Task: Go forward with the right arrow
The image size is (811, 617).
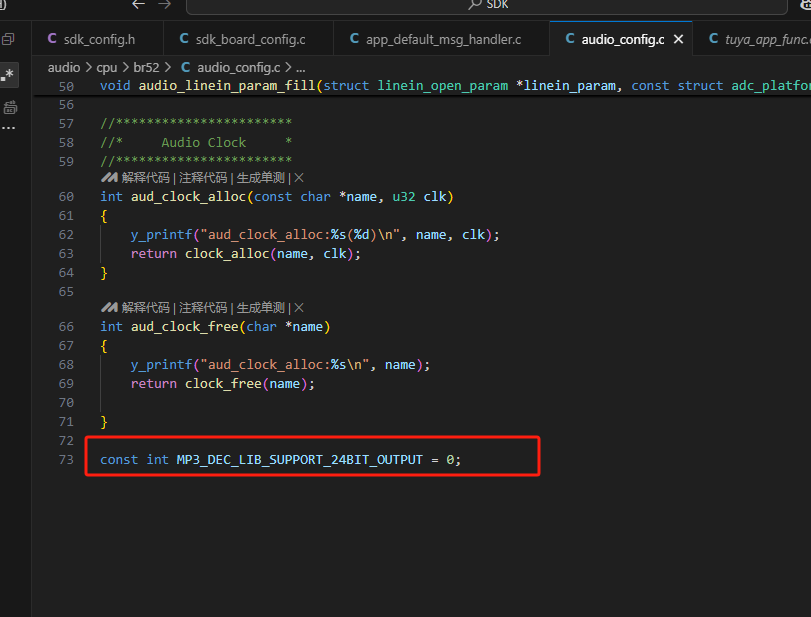Action: tap(164, 5)
